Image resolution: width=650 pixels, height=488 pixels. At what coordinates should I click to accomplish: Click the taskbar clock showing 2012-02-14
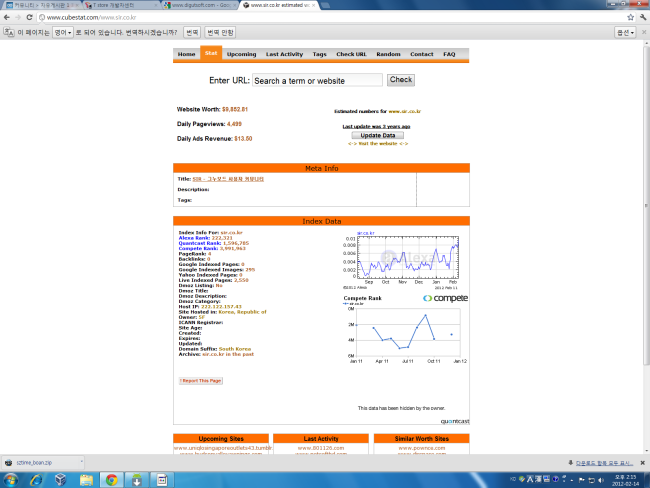coord(625,480)
